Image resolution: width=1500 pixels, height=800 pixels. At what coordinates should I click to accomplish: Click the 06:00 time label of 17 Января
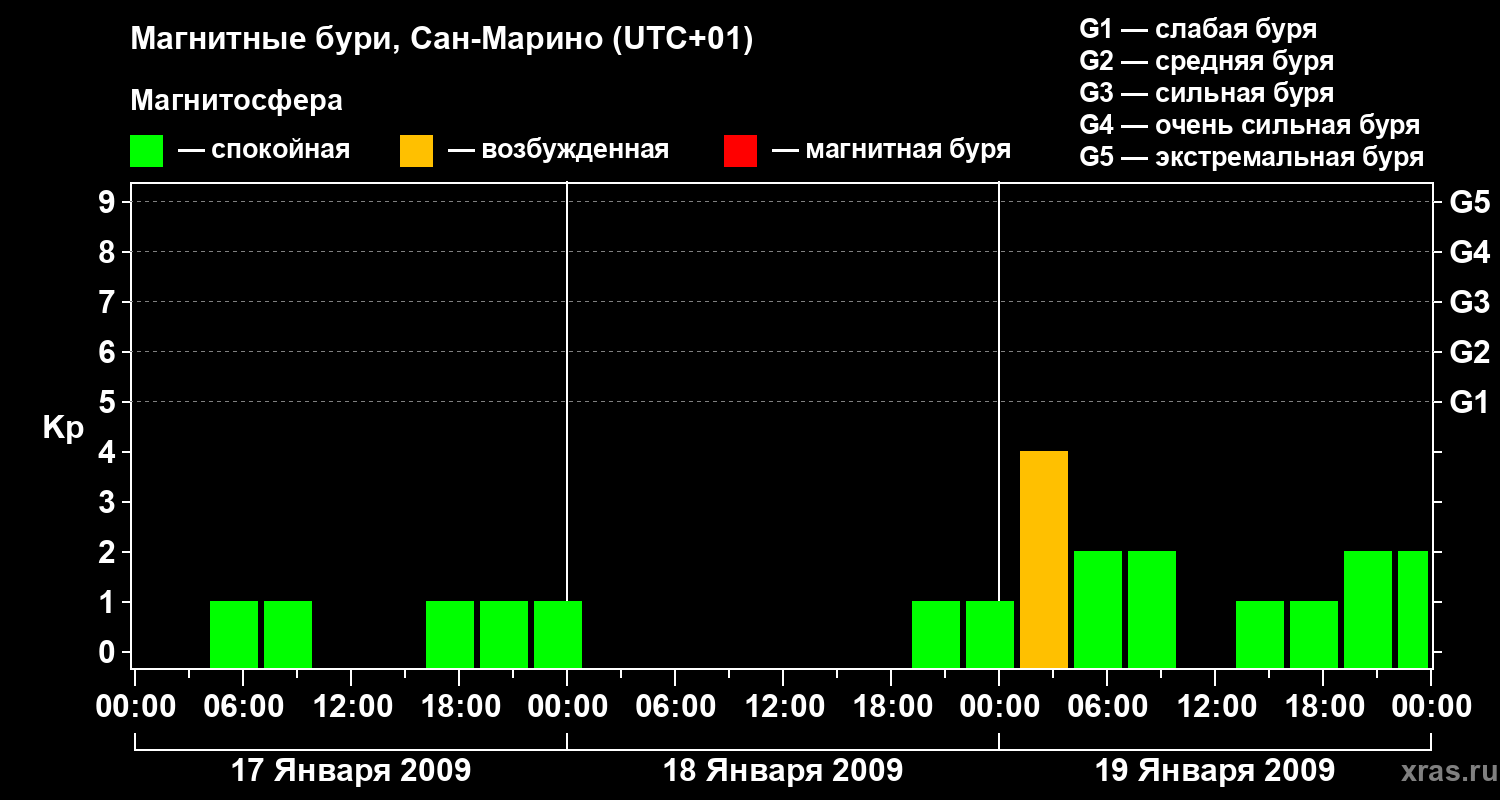pos(243,707)
